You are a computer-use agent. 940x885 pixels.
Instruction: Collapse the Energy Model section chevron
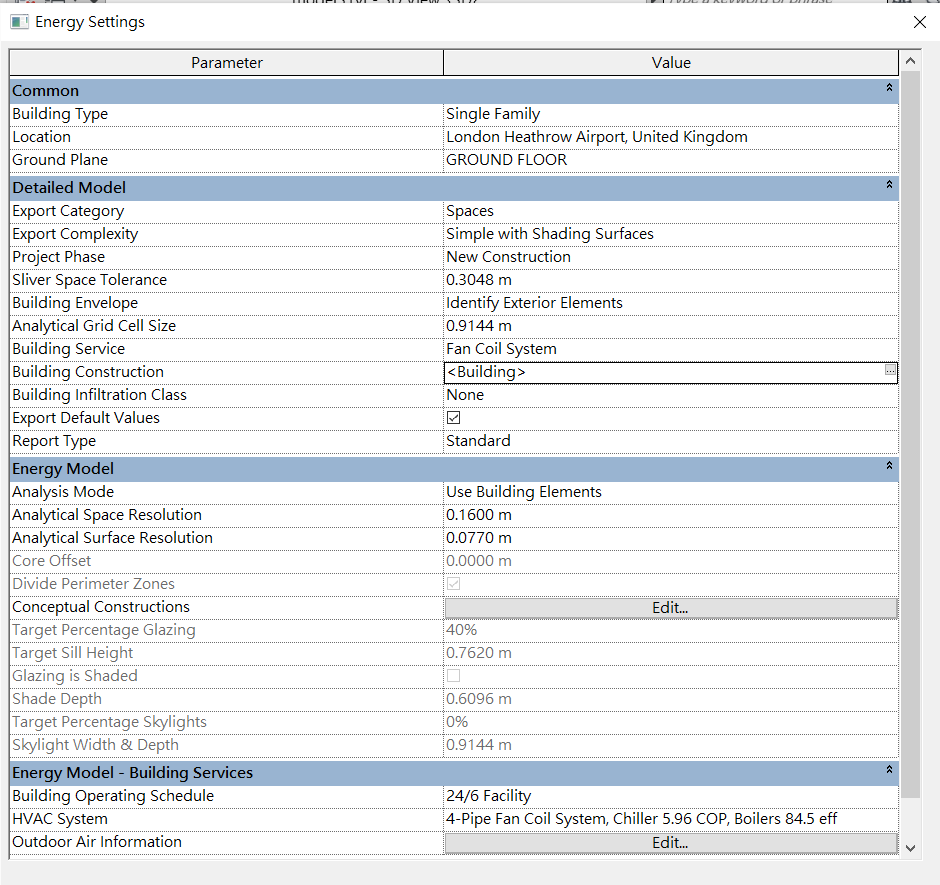pos(888,467)
